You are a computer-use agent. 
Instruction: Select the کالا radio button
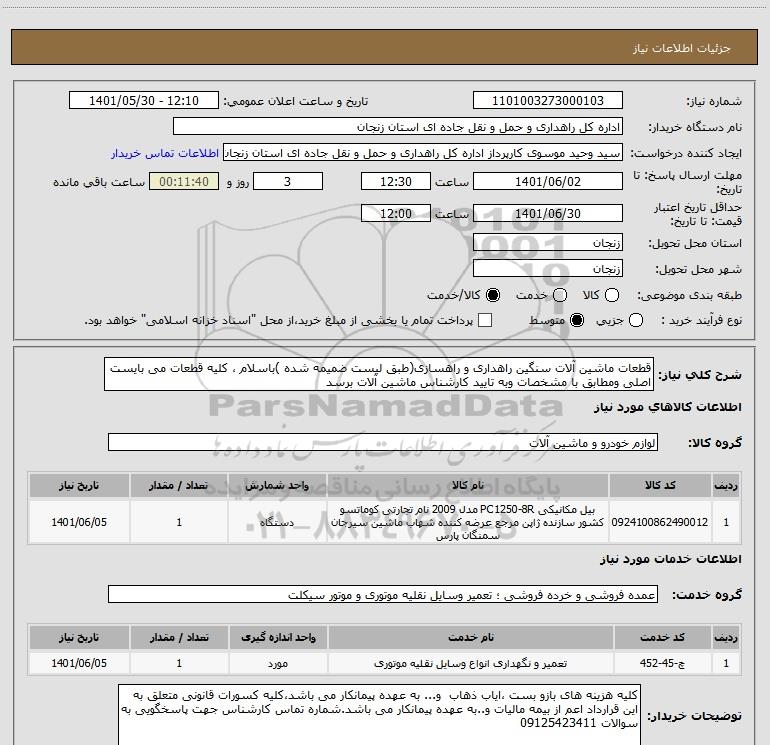611,295
